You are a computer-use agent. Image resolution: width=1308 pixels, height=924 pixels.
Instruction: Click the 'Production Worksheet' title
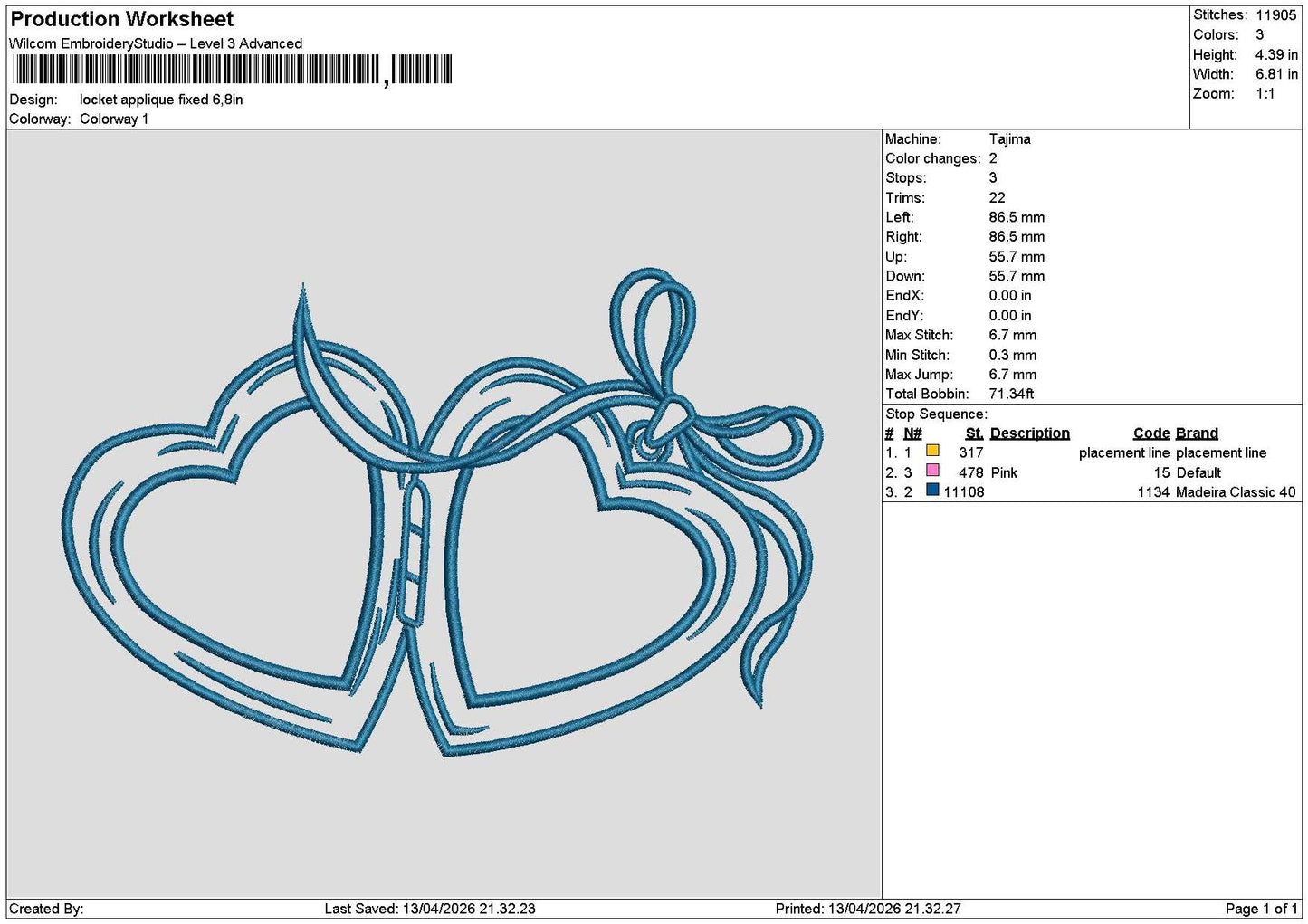121,19
